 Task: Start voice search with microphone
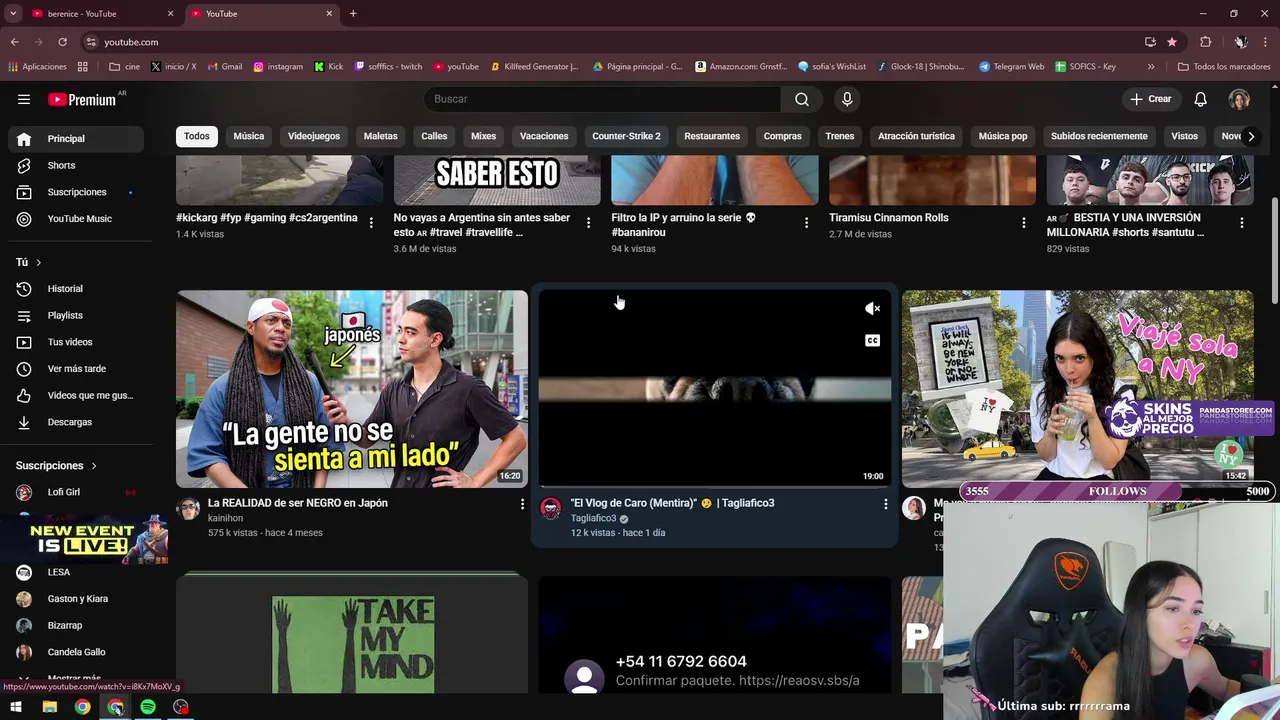pos(847,99)
